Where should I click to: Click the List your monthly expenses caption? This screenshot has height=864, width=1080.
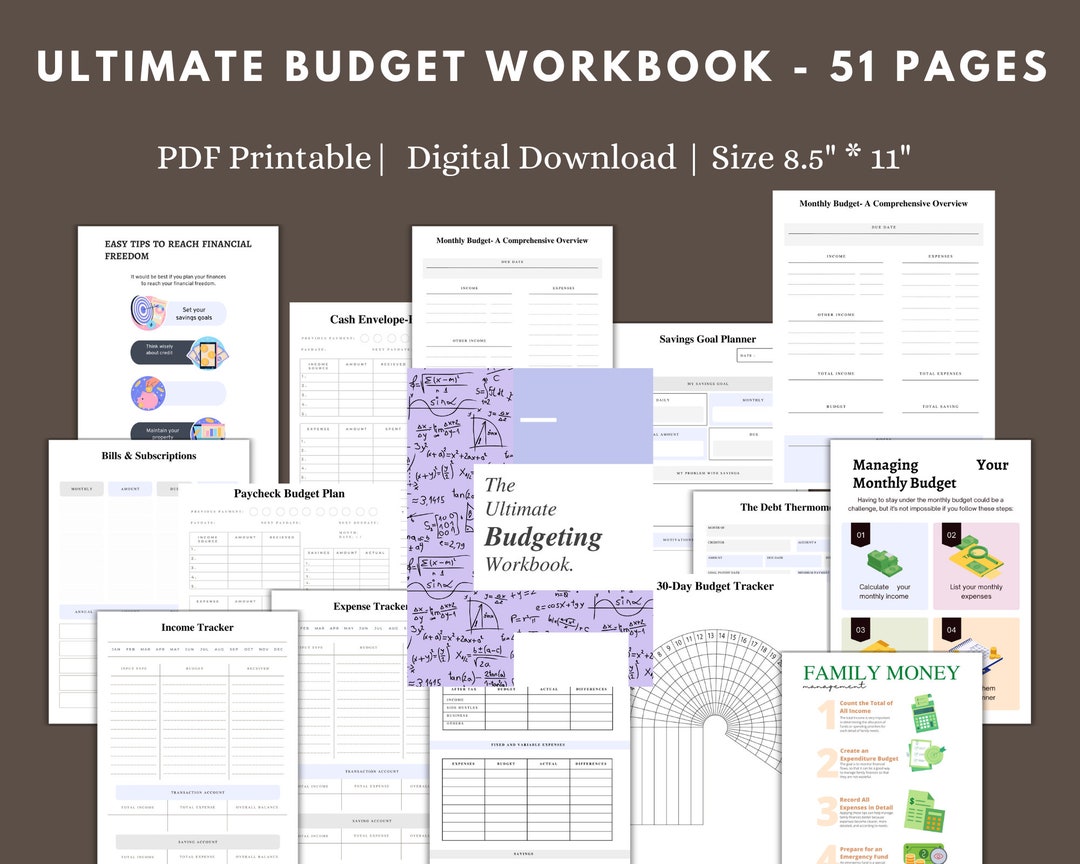(x=976, y=592)
